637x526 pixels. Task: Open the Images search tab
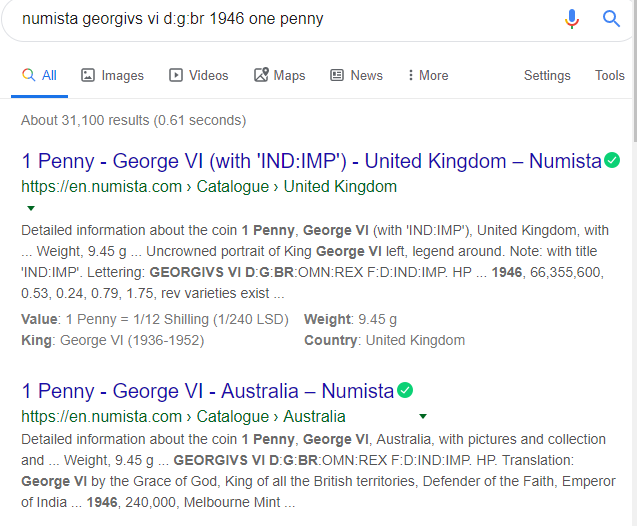(x=112, y=75)
